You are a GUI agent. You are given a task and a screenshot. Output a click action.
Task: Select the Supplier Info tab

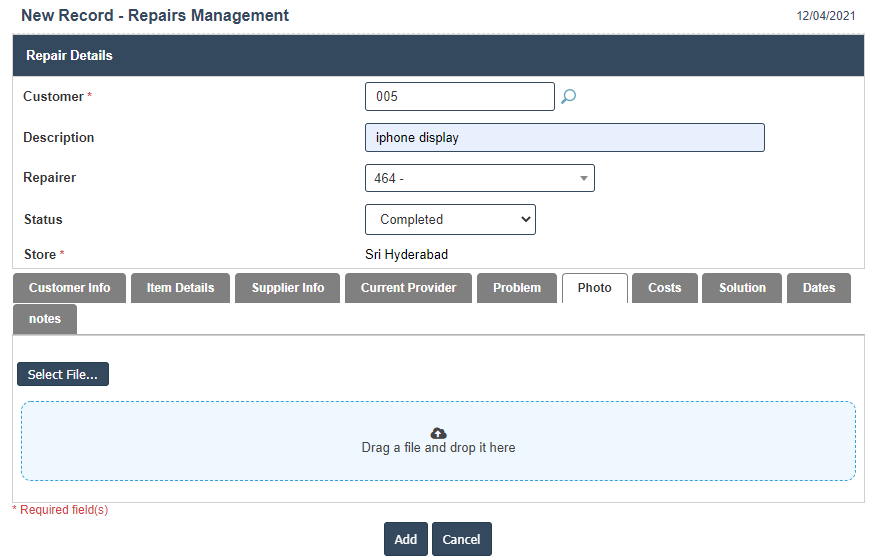coord(288,288)
